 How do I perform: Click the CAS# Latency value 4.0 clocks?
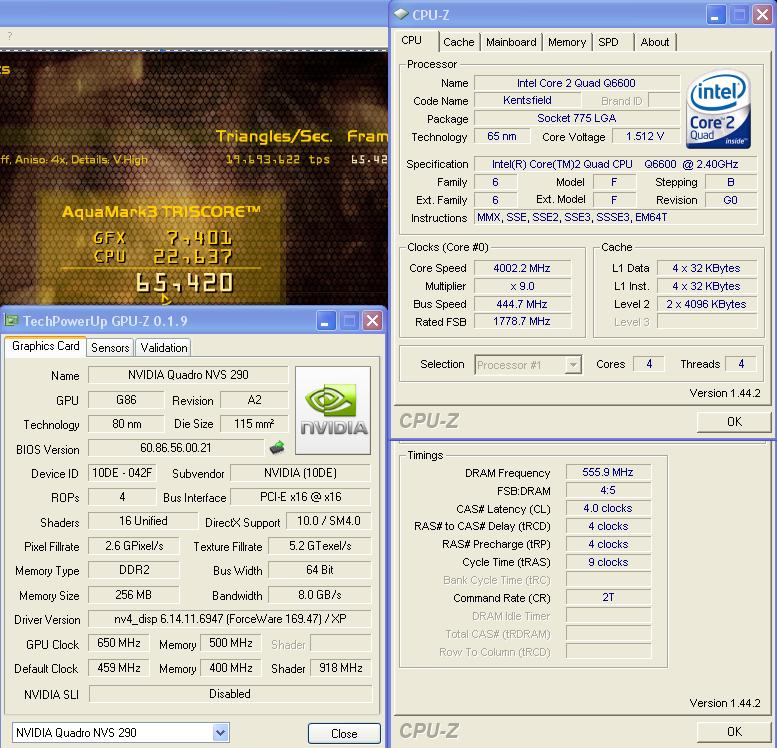[x=608, y=508]
